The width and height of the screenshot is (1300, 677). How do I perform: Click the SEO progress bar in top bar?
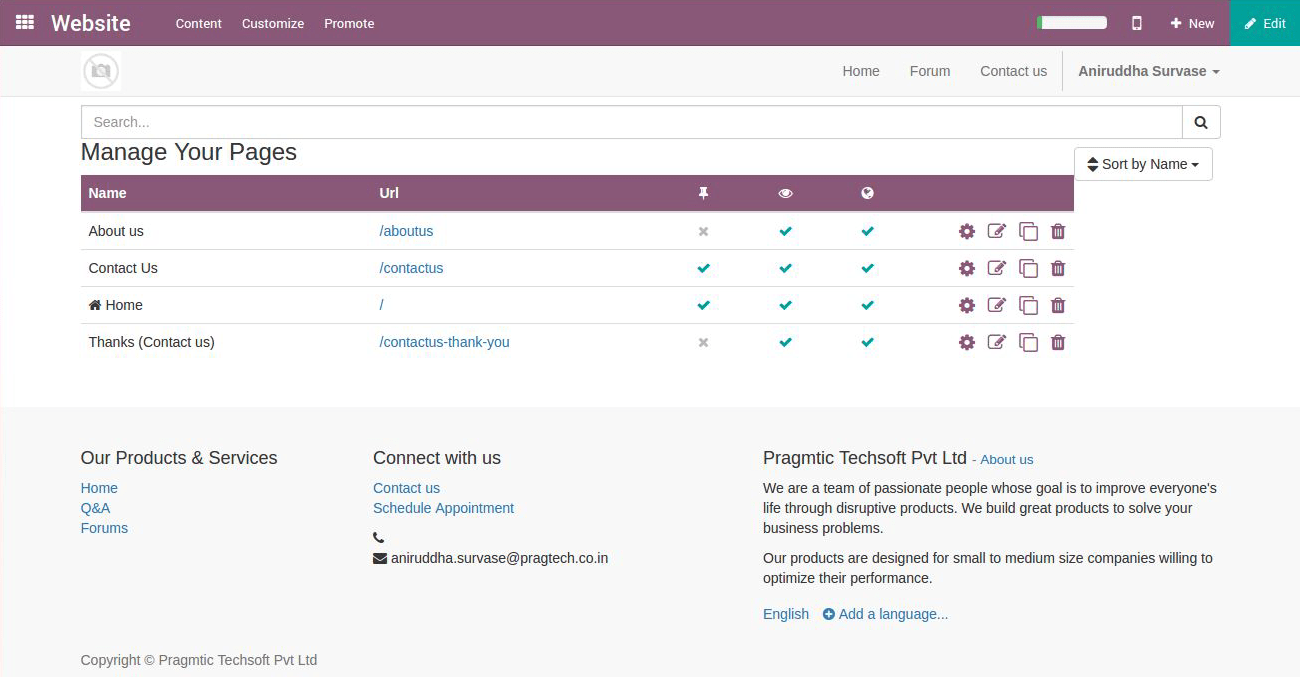1072,22
